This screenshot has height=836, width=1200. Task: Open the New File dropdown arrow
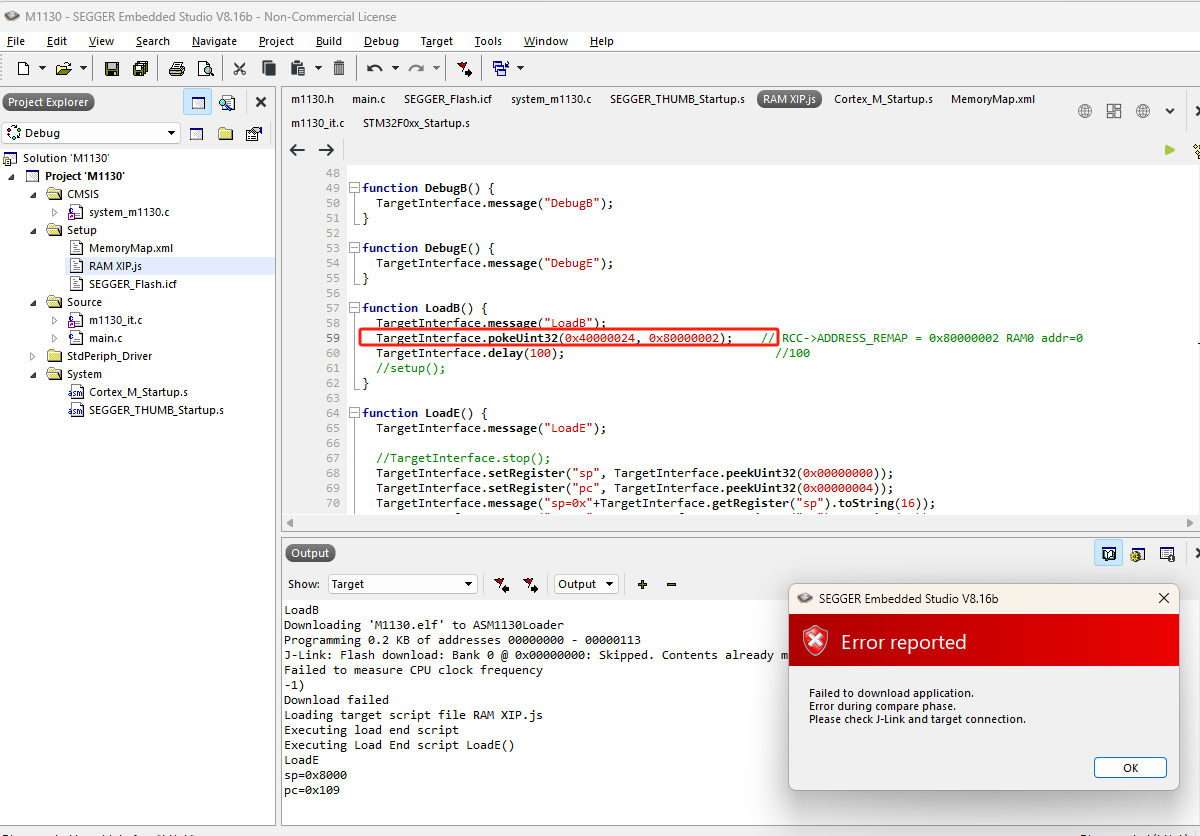(x=41, y=68)
